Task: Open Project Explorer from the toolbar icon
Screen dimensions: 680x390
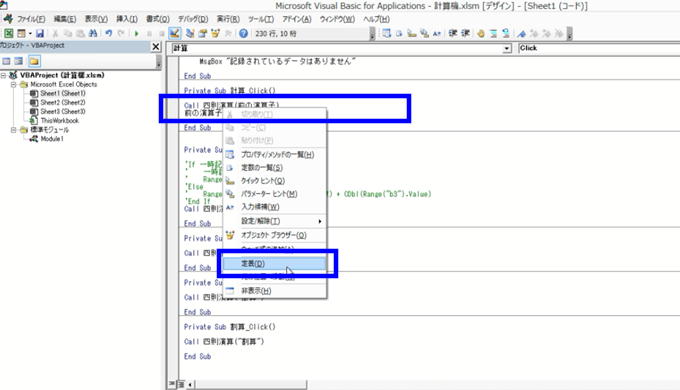Action: 190,33
